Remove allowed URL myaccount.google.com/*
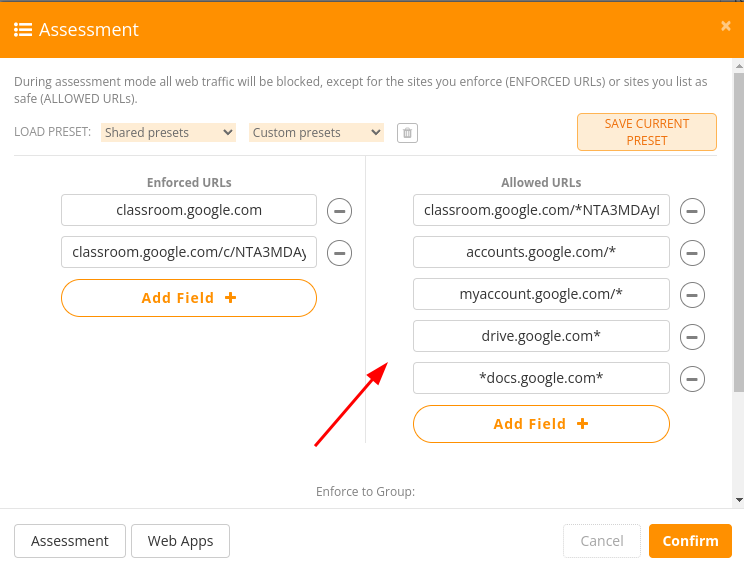This screenshot has height=569, width=744. 692,295
